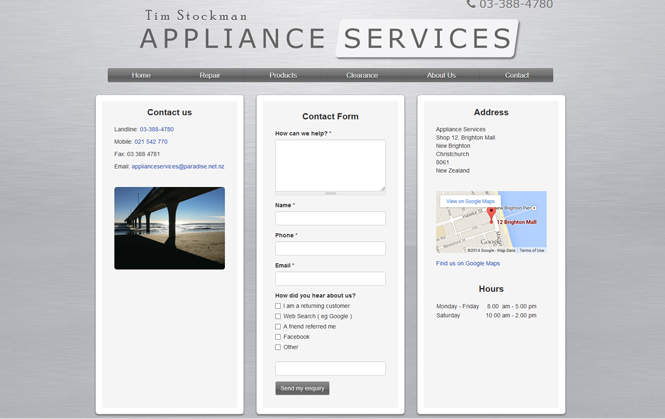Click the pier beach photo
This screenshot has height=419, width=665.
[x=170, y=228]
